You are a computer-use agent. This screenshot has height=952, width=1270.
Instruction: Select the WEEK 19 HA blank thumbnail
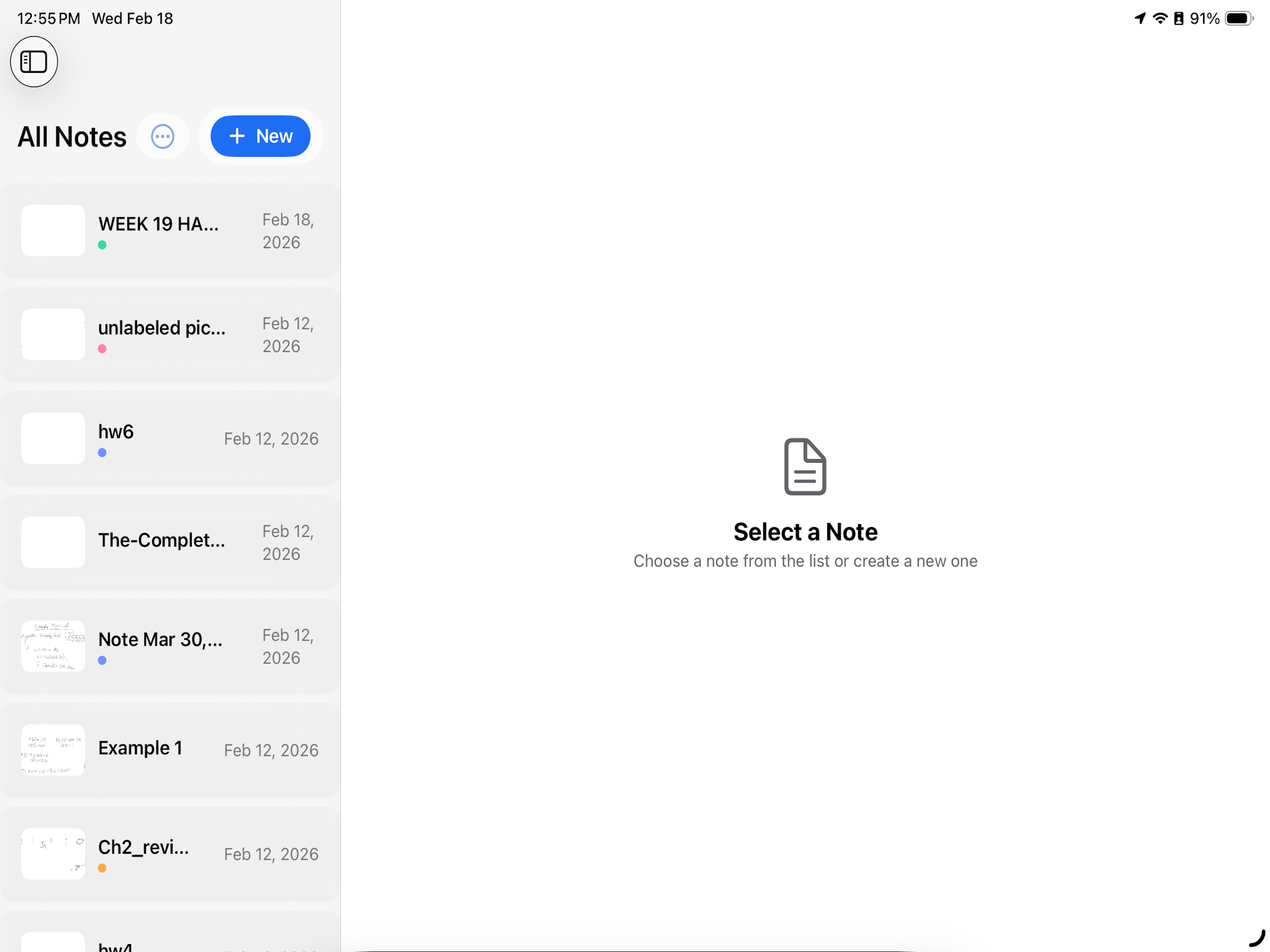click(x=53, y=231)
